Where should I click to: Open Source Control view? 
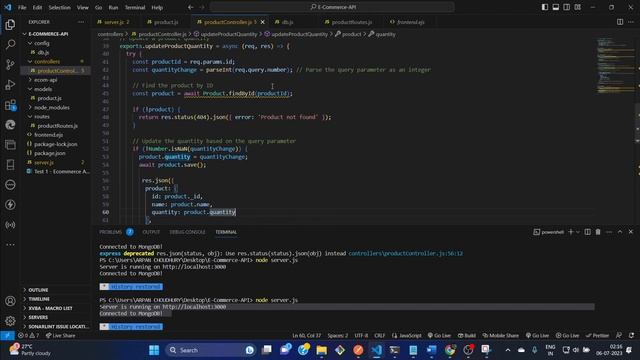10,64
